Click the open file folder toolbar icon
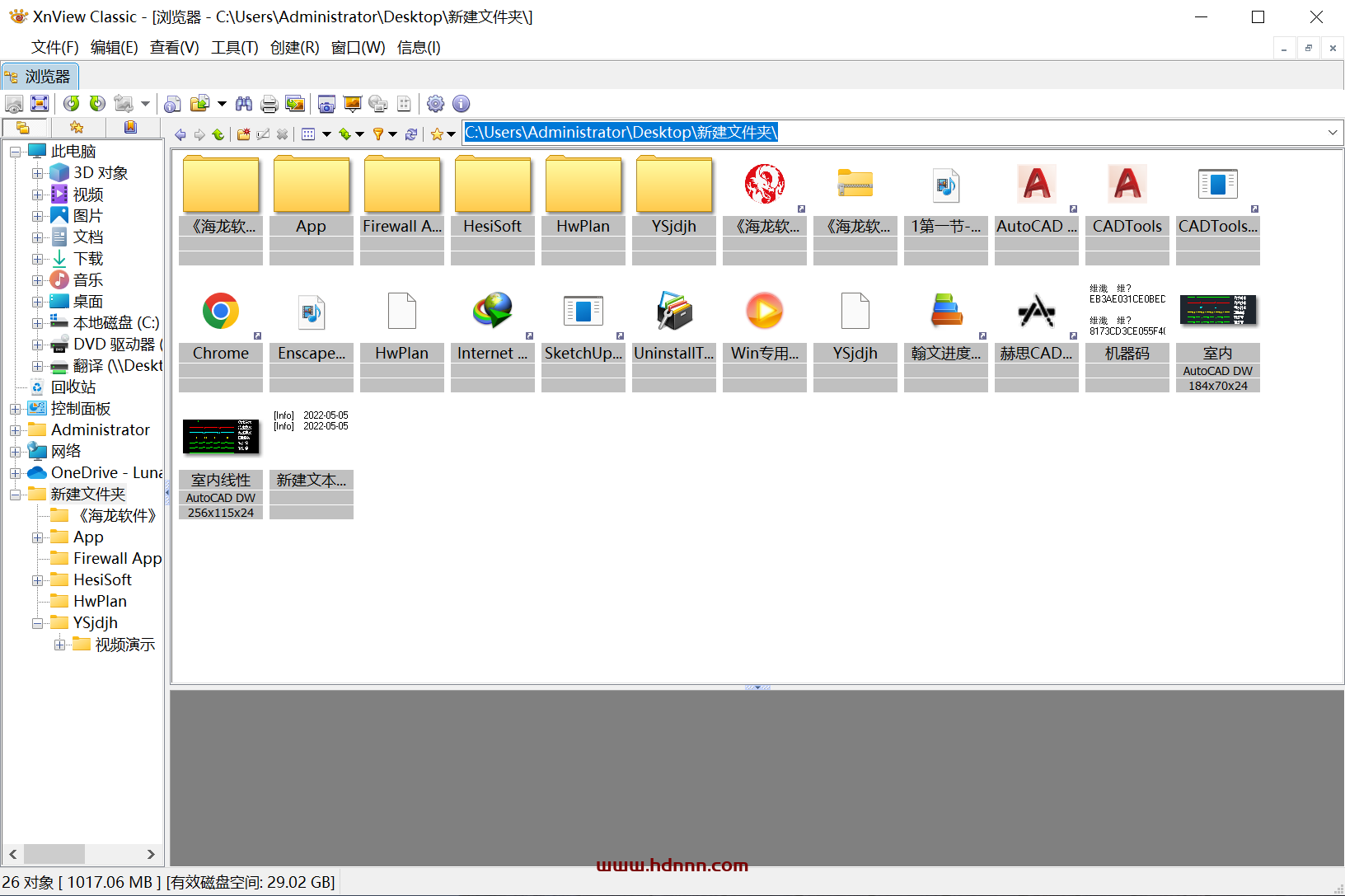Screen dimensions: 1345x896 [199, 104]
